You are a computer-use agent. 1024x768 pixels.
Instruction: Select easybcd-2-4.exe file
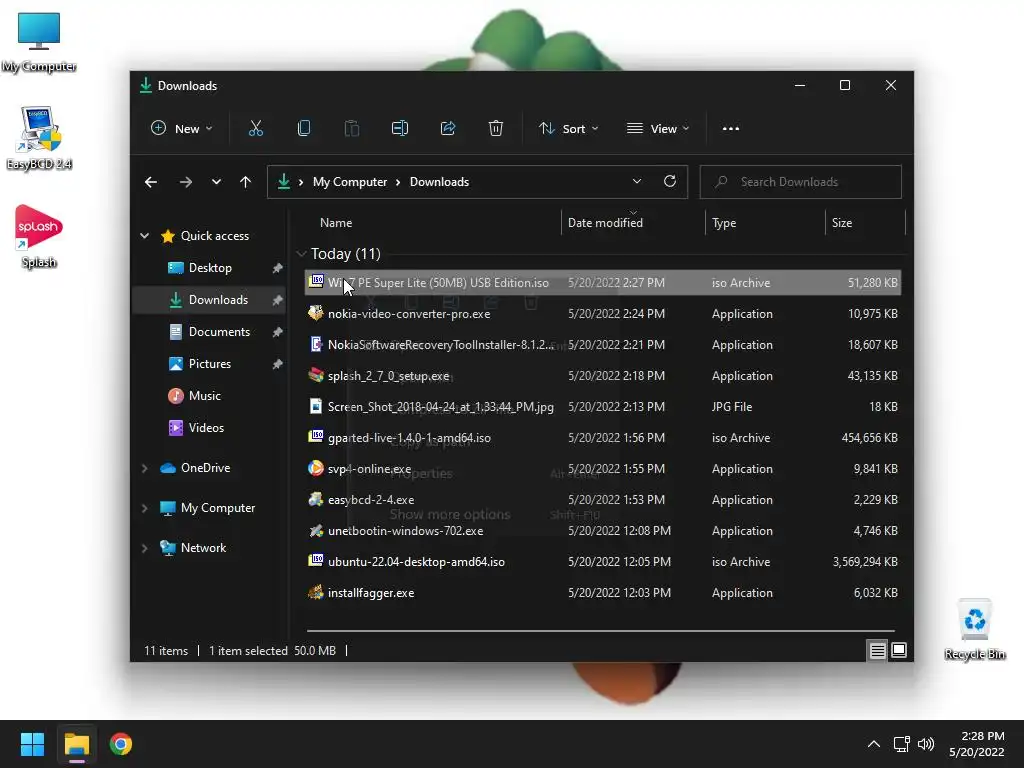603,500
